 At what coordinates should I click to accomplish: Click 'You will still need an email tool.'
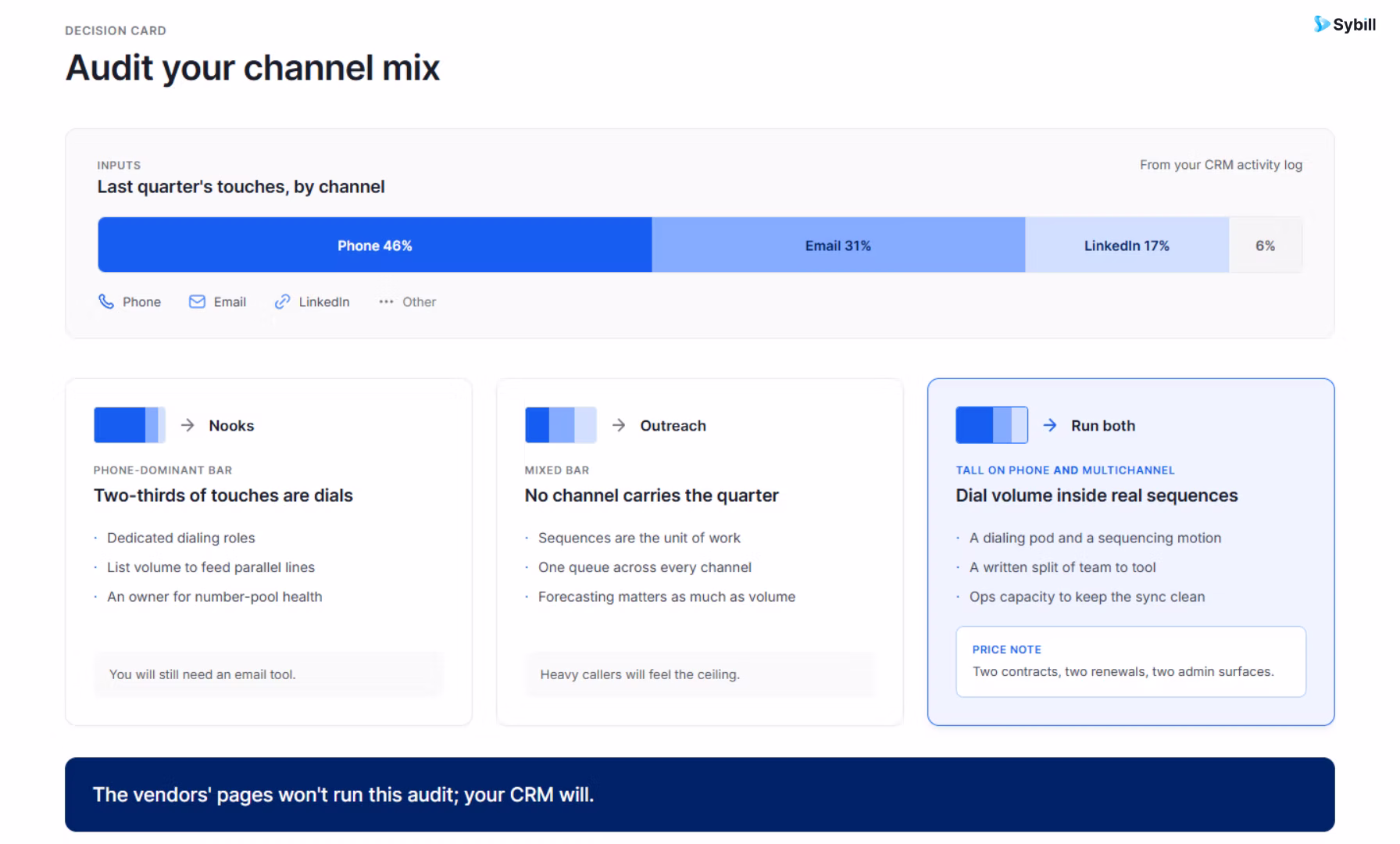(202, 674)
